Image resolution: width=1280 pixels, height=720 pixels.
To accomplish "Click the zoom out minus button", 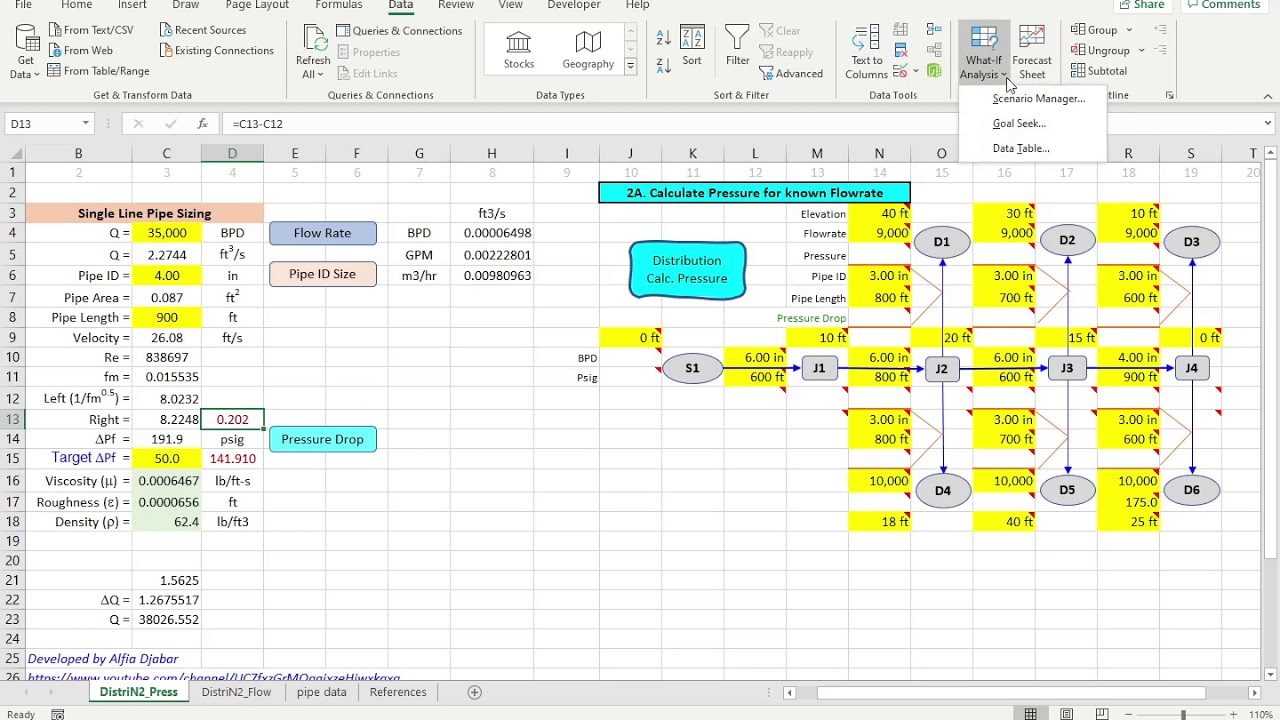I will point(1129,714).
